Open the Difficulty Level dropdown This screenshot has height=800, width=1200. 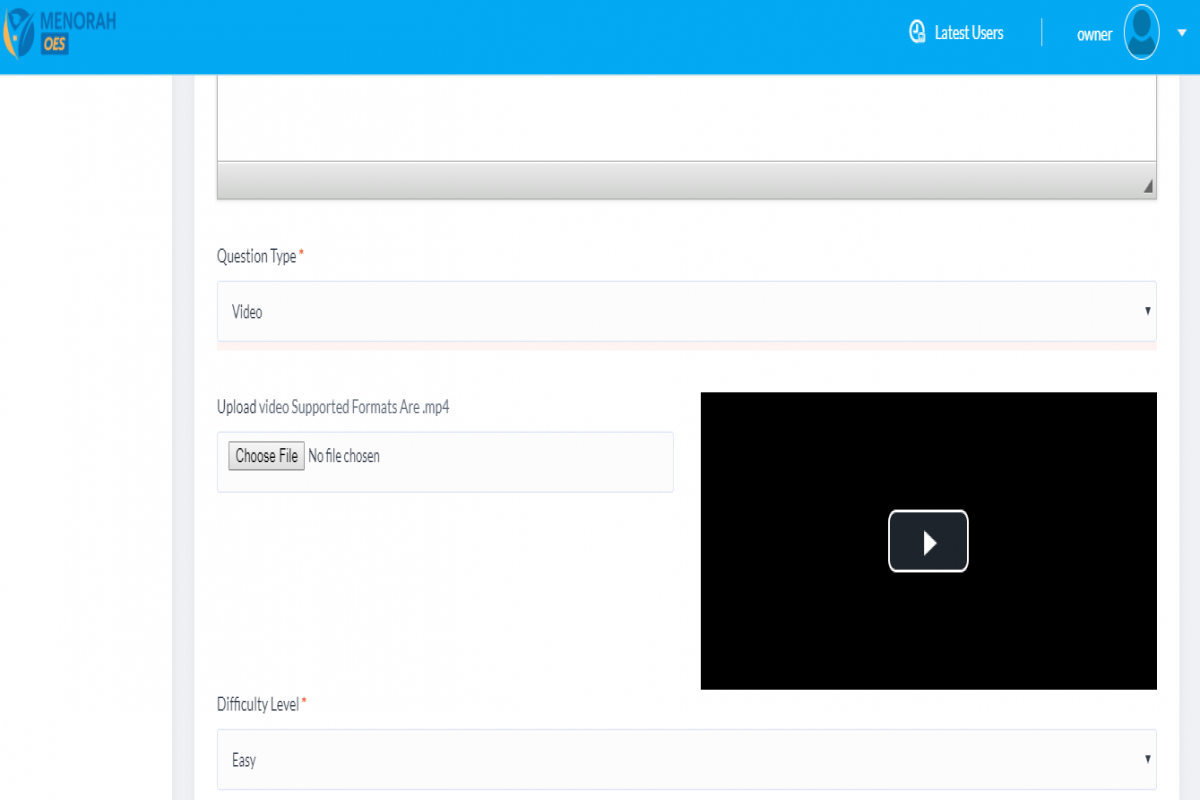click(686, 760)
